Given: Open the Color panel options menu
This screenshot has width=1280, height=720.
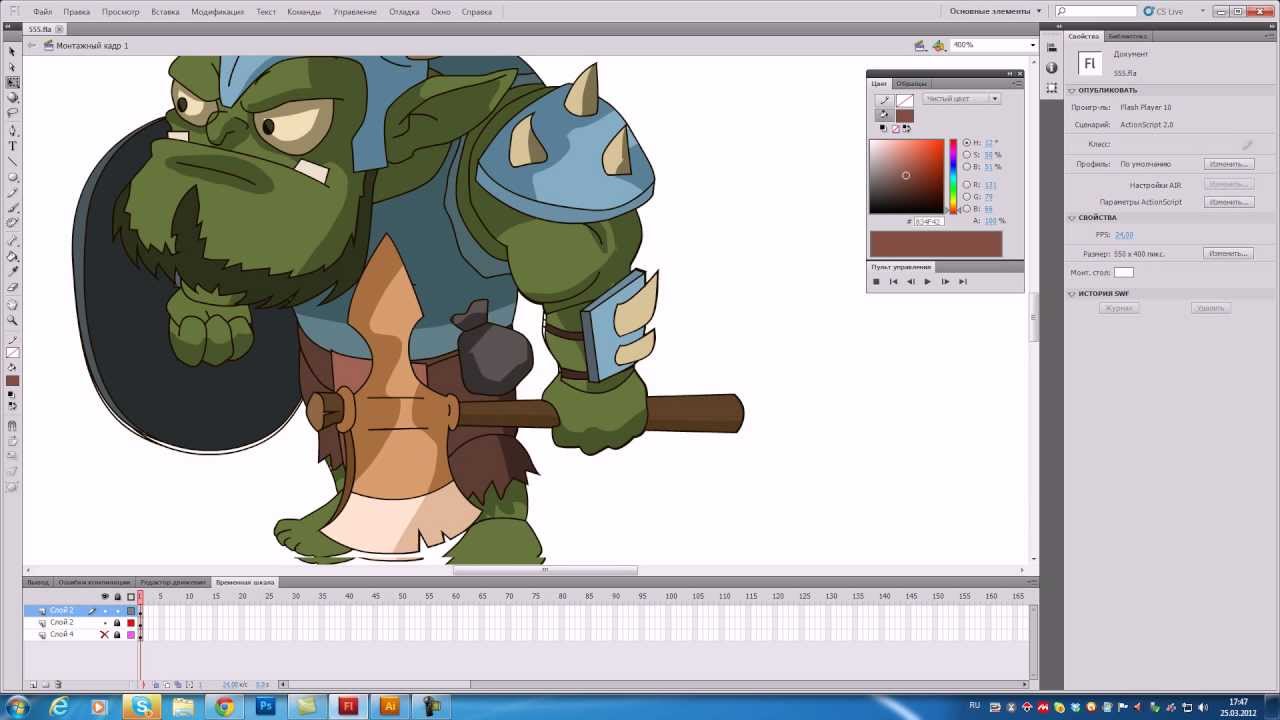Looking at the screenshot, I should click(x=1018, y=84).
